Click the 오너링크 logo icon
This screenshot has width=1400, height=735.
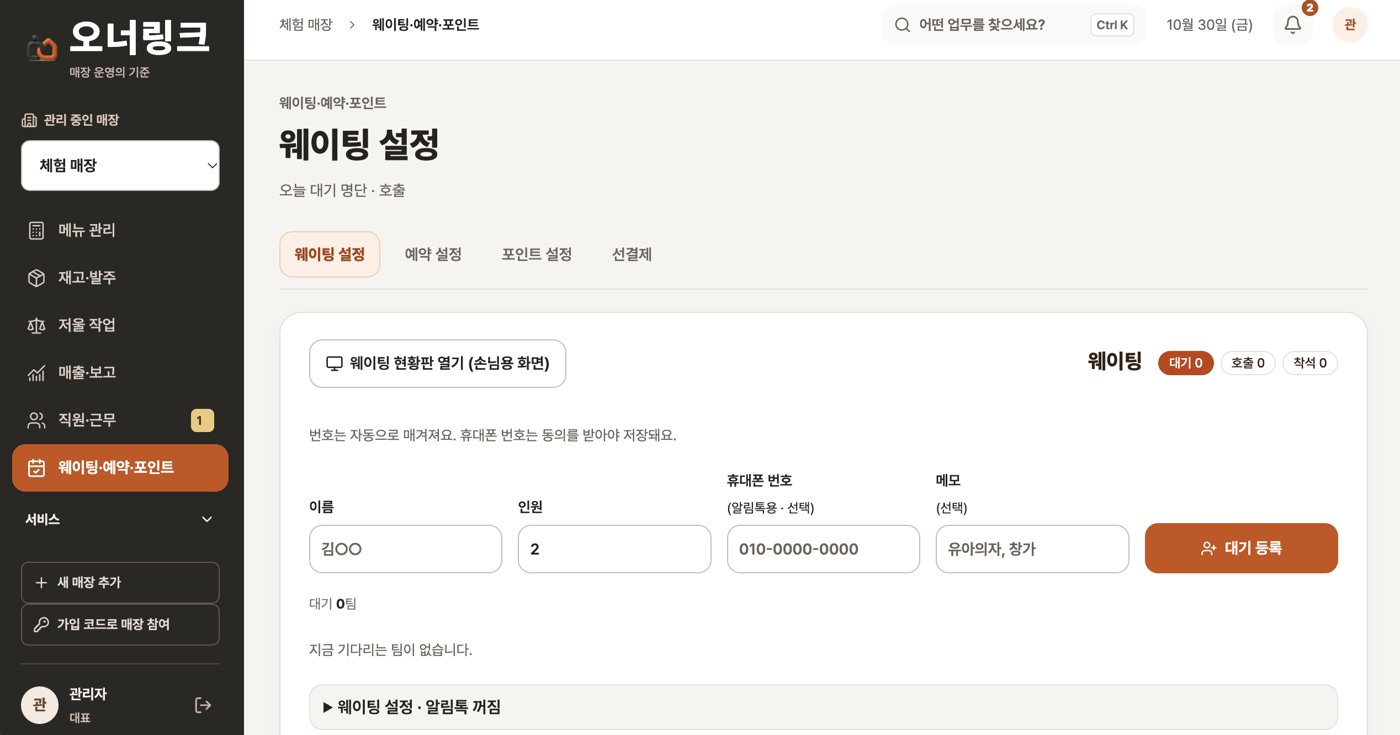coord(42,46)
